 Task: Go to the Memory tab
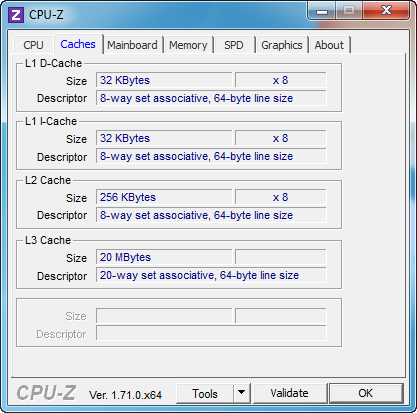pyautogui.click(x=188, y=45)
